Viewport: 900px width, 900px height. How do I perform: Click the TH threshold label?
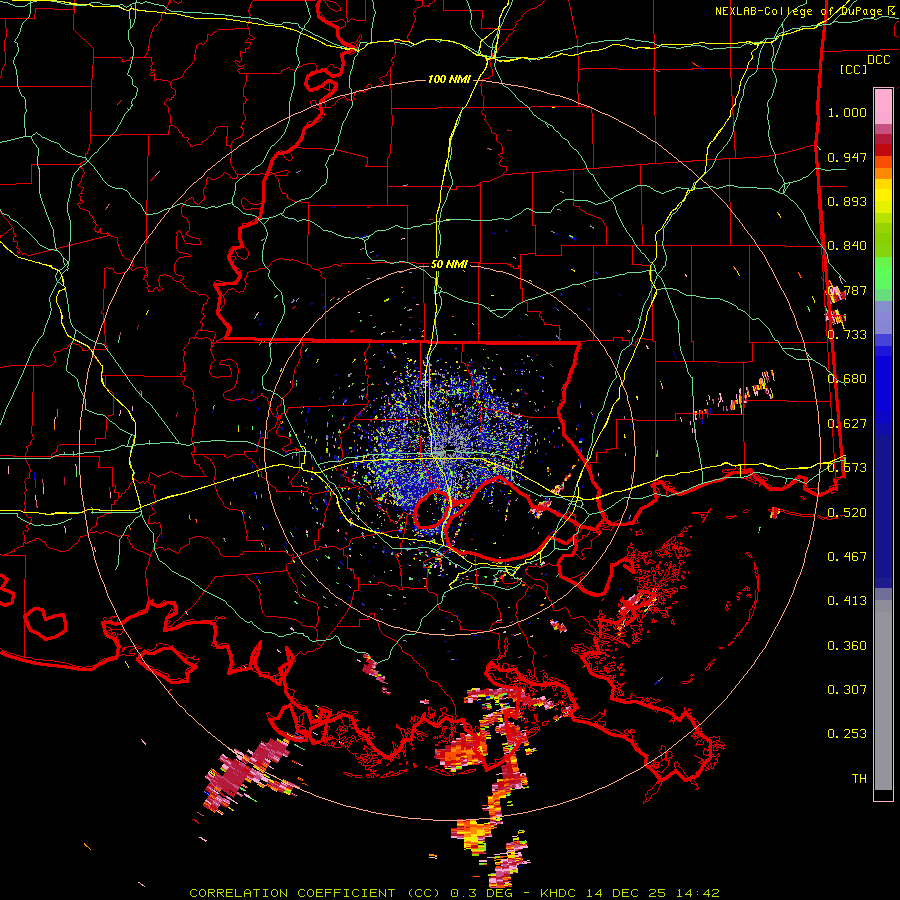(859, 779)
